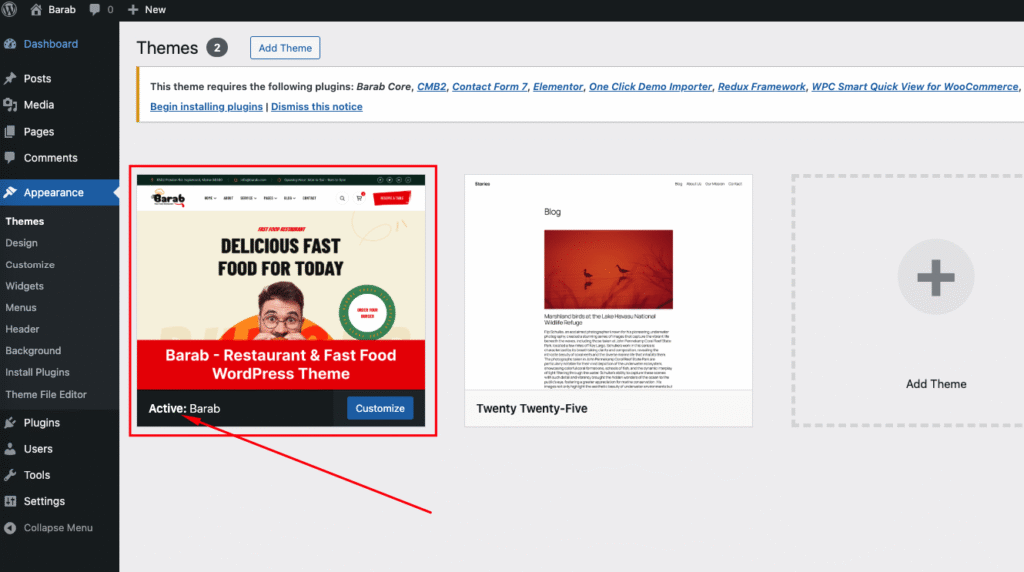Select the Twenty Twenty-Five theme thumbnail
Image resolution: width=1024 pixels, height=572 pixels.
tap(608, 282)
